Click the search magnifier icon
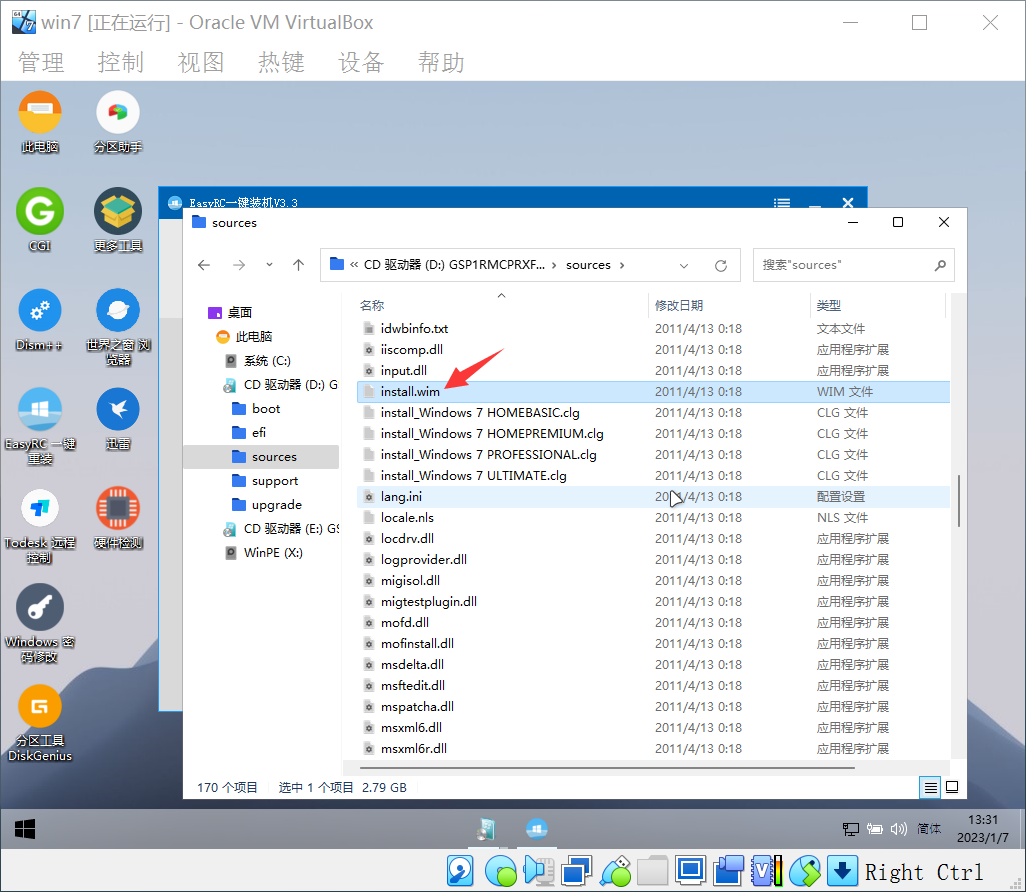The height and width of the screenshot is (892, 1026). point(940,265)
